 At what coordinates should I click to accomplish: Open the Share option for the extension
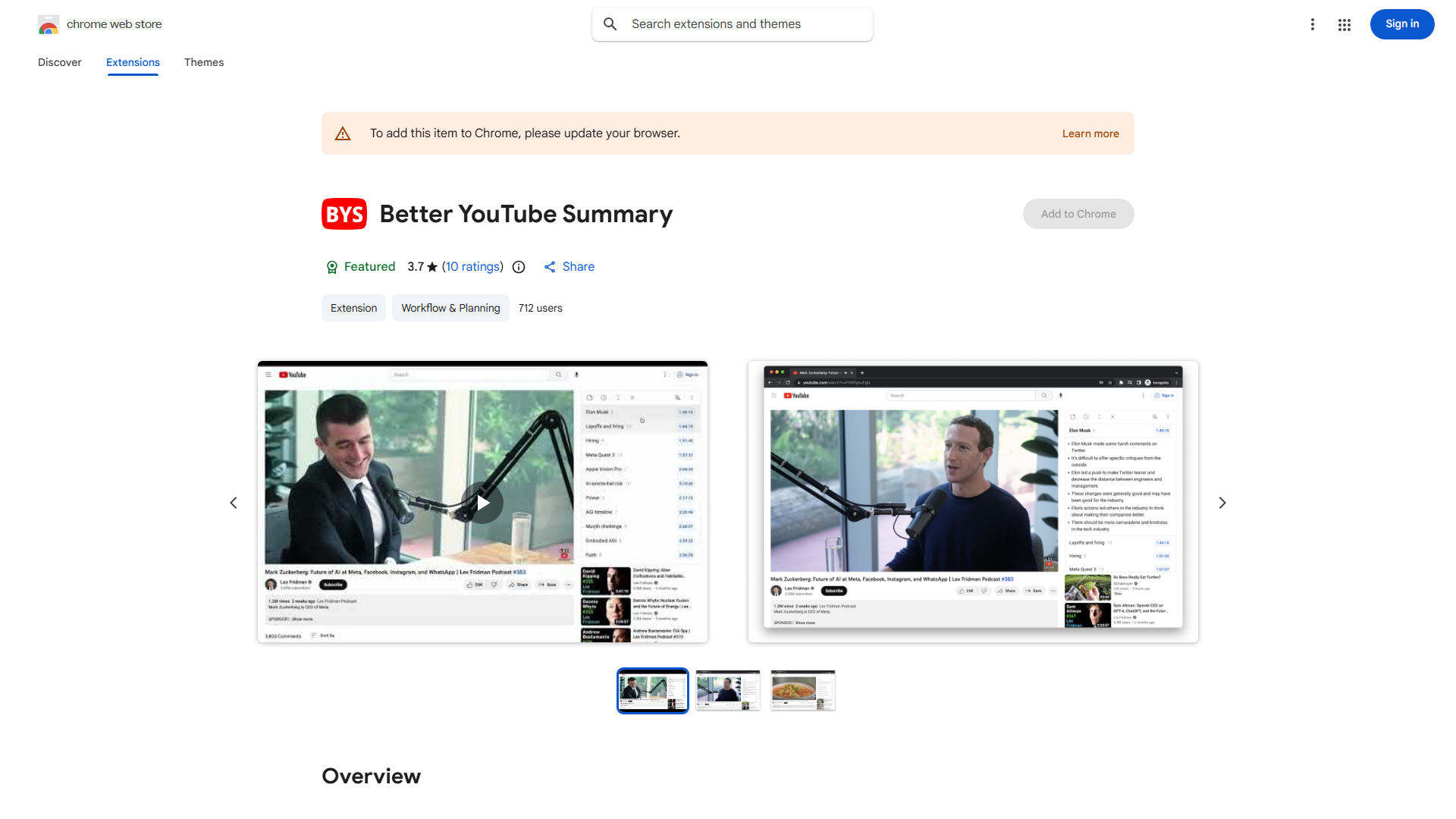point(569,267)
